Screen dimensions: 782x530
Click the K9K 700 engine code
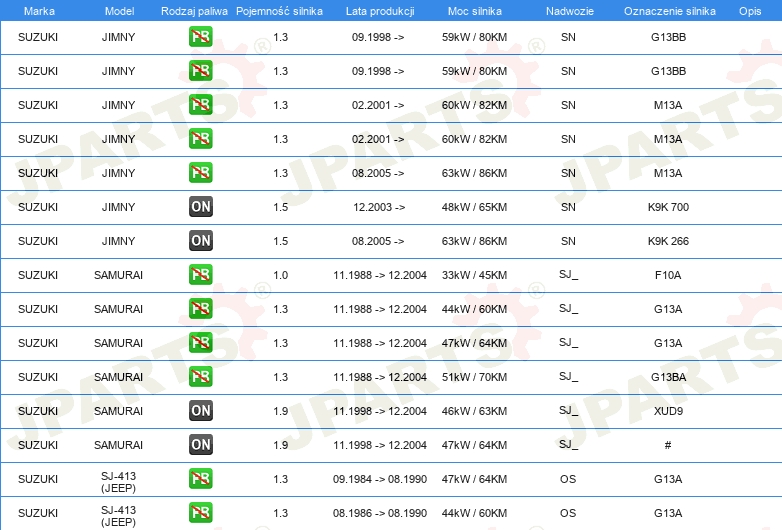coord(668,207)
